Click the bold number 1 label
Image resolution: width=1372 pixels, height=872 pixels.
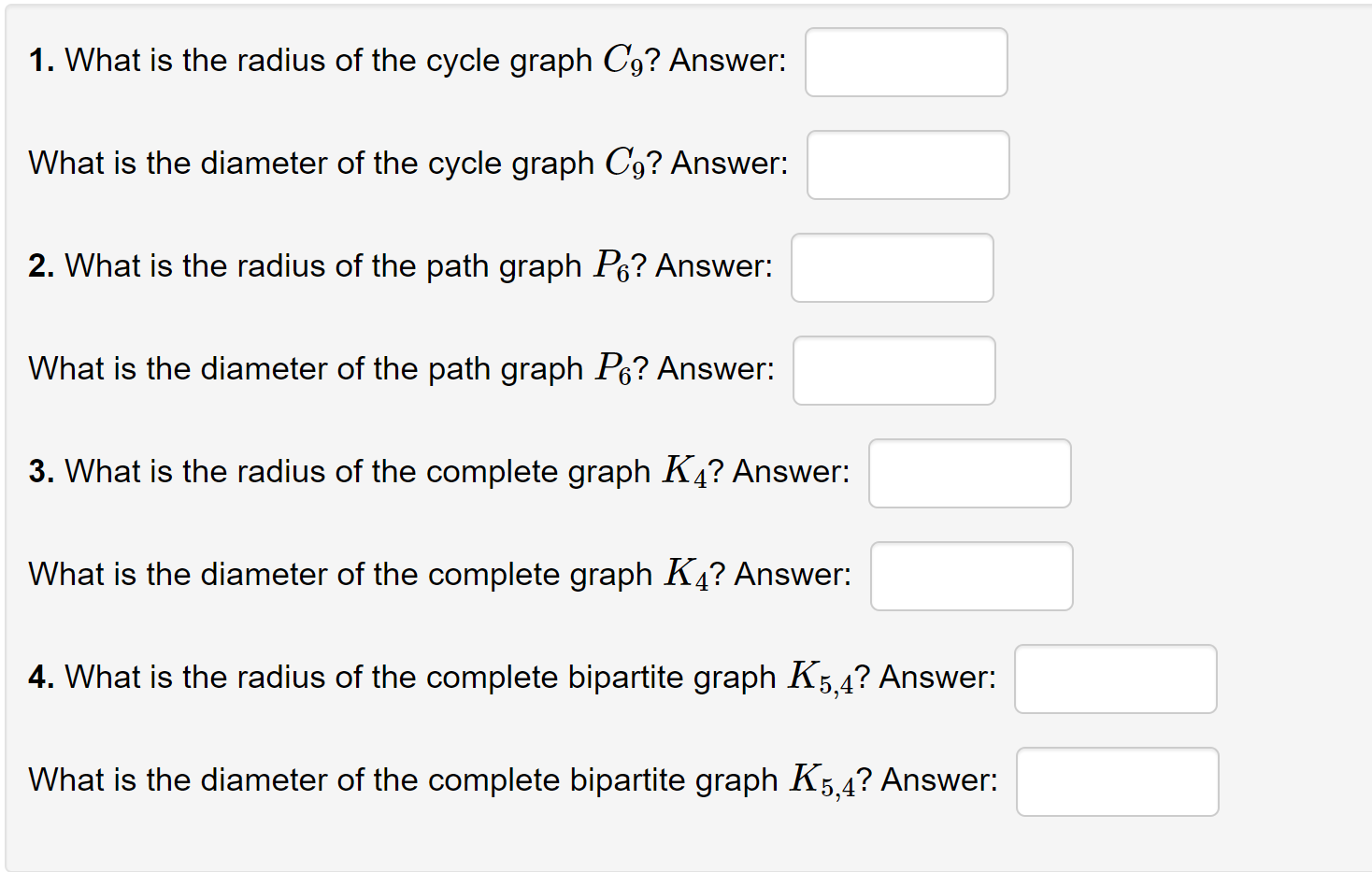pos(38,60)
